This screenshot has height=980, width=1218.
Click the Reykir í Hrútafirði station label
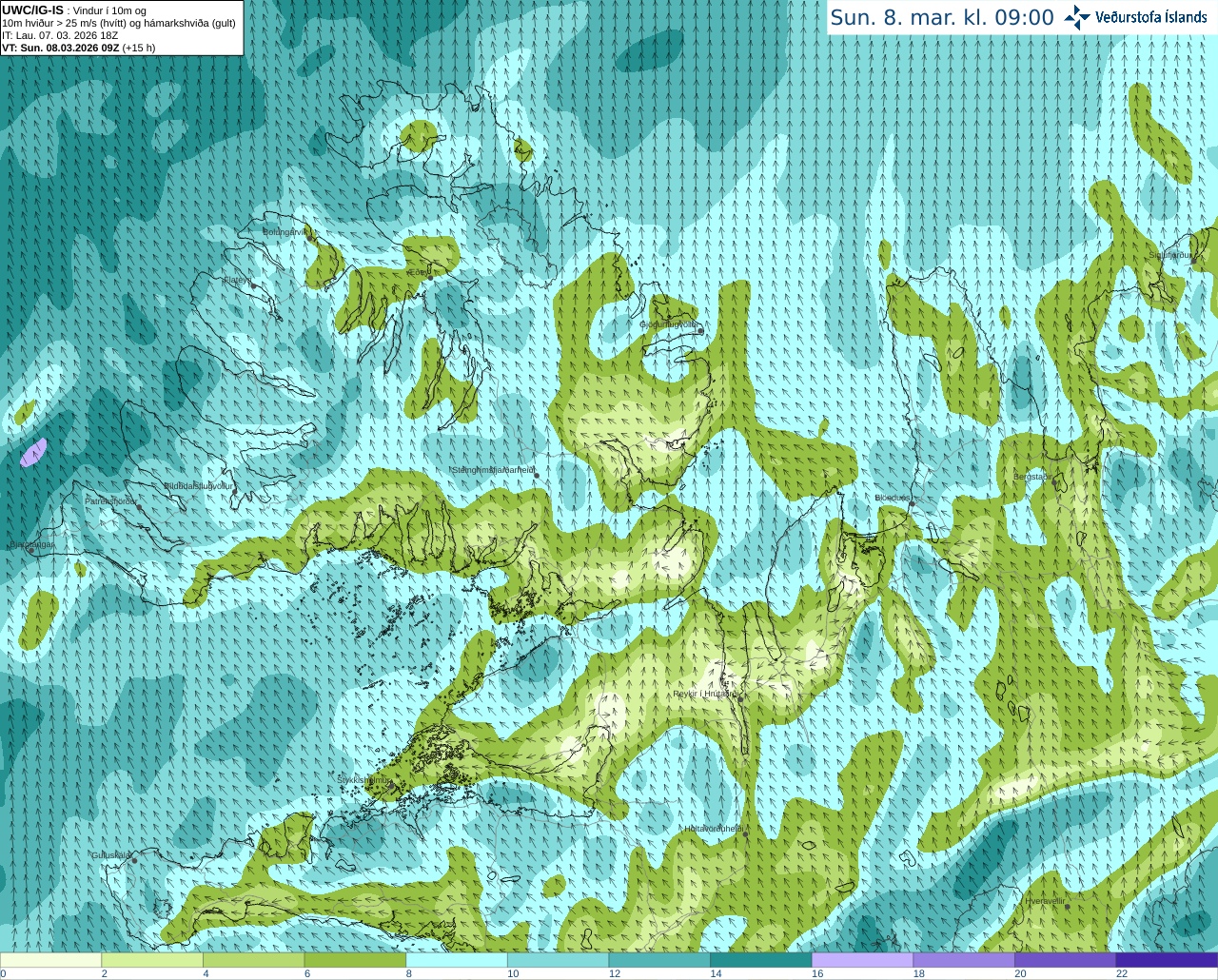[x=705, y=694]
